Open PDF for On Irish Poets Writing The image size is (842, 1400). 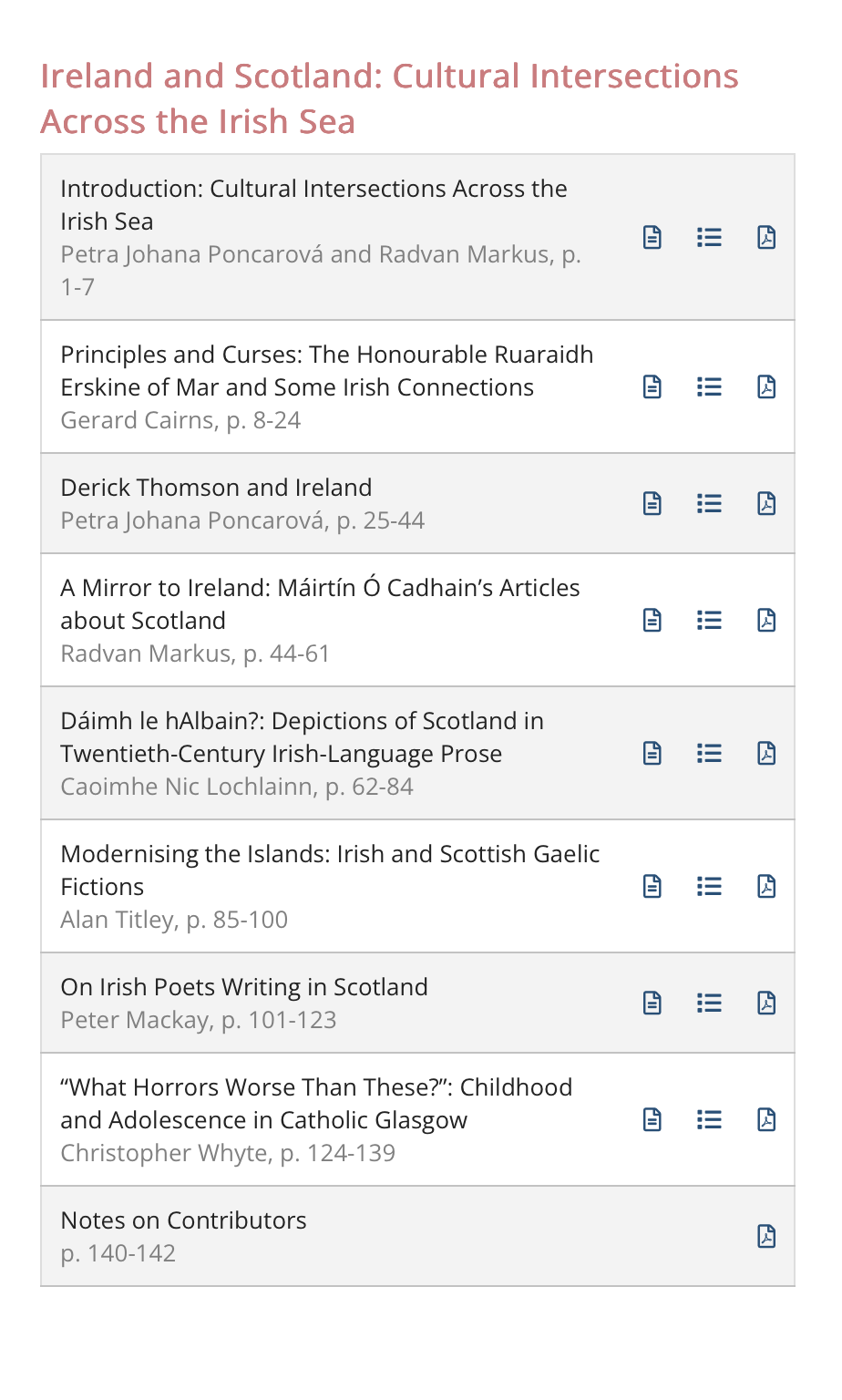(x=766, y=1004)
